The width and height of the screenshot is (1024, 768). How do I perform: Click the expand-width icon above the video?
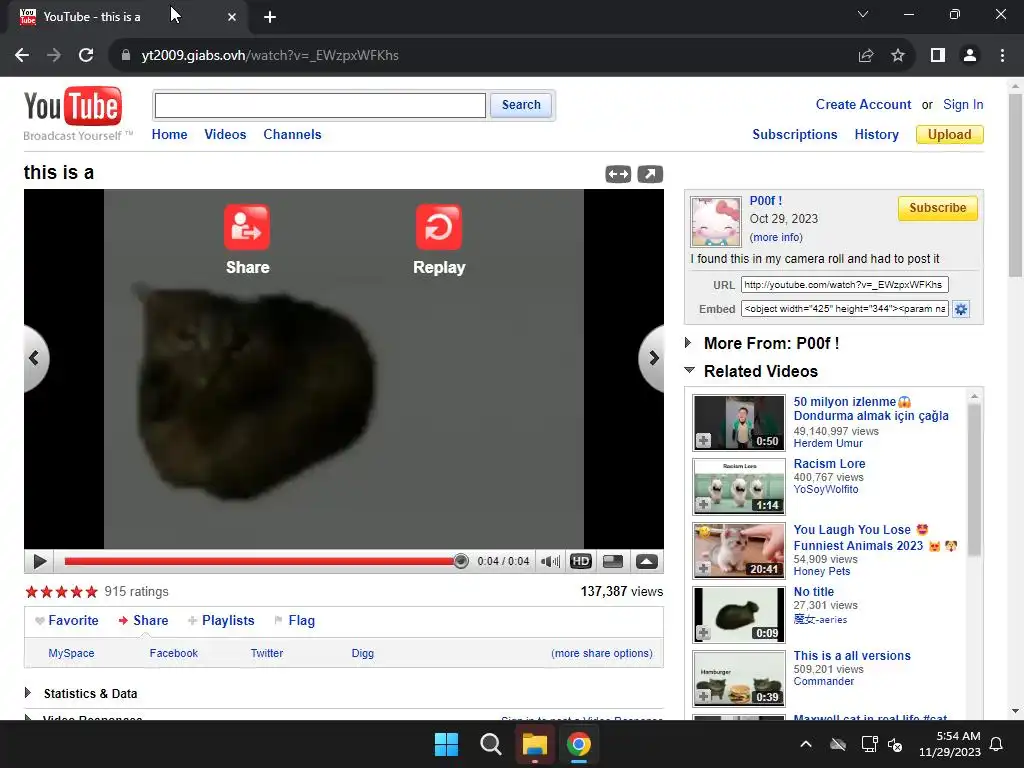(618, 174)
